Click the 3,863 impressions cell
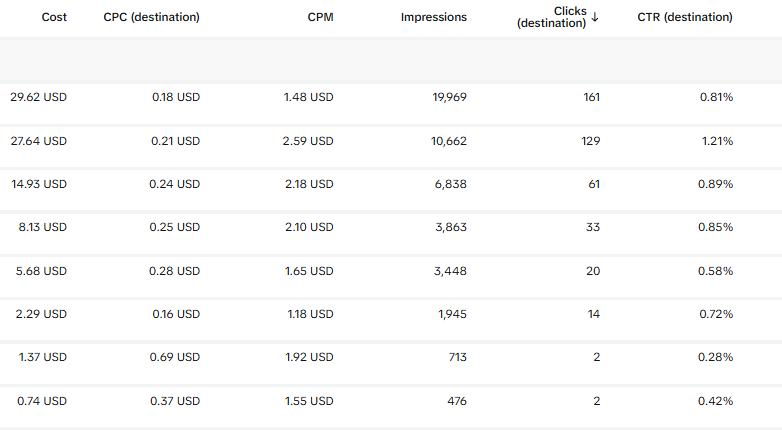Screen dimensions: 782x430 tap(451, 227)
